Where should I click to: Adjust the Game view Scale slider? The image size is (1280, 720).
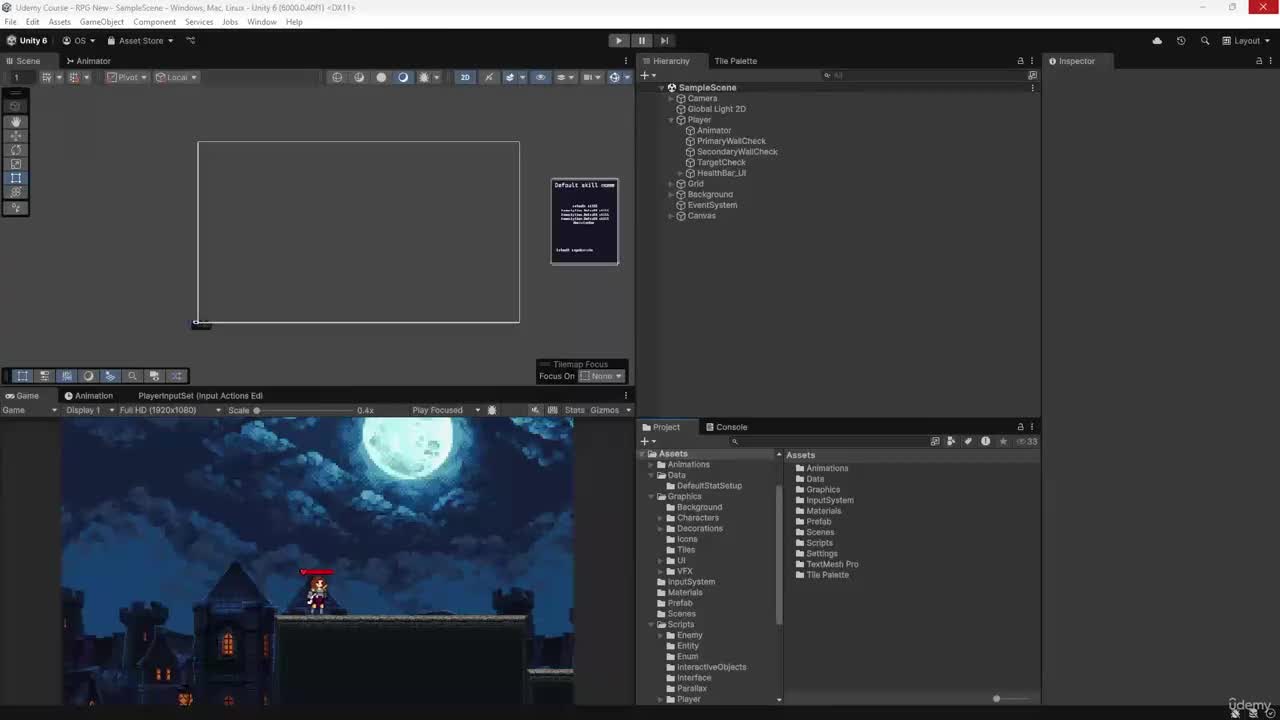pos(300,410)
